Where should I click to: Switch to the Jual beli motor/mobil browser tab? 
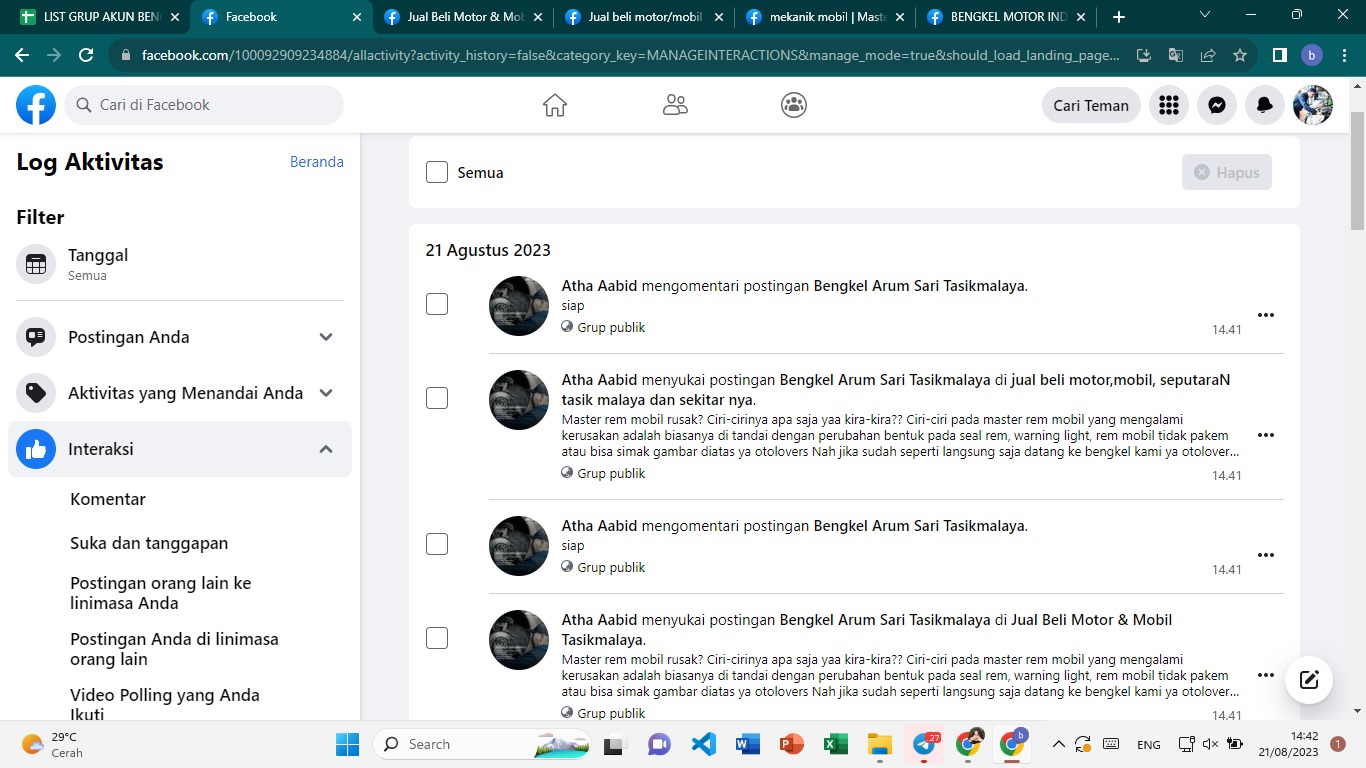coord(644,17)
